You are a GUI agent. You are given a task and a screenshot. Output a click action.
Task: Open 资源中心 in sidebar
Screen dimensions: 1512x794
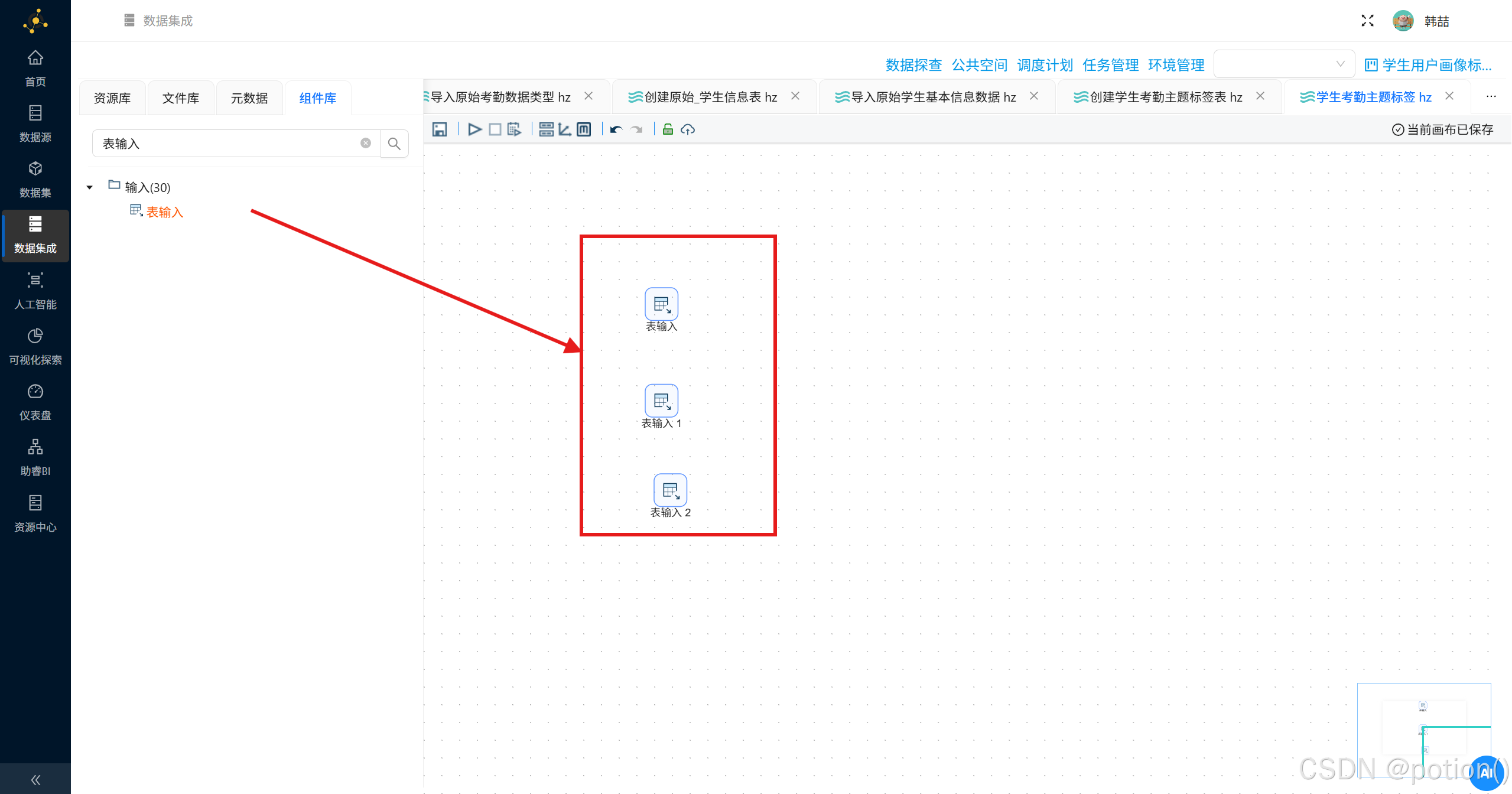(x=35, y=514)
